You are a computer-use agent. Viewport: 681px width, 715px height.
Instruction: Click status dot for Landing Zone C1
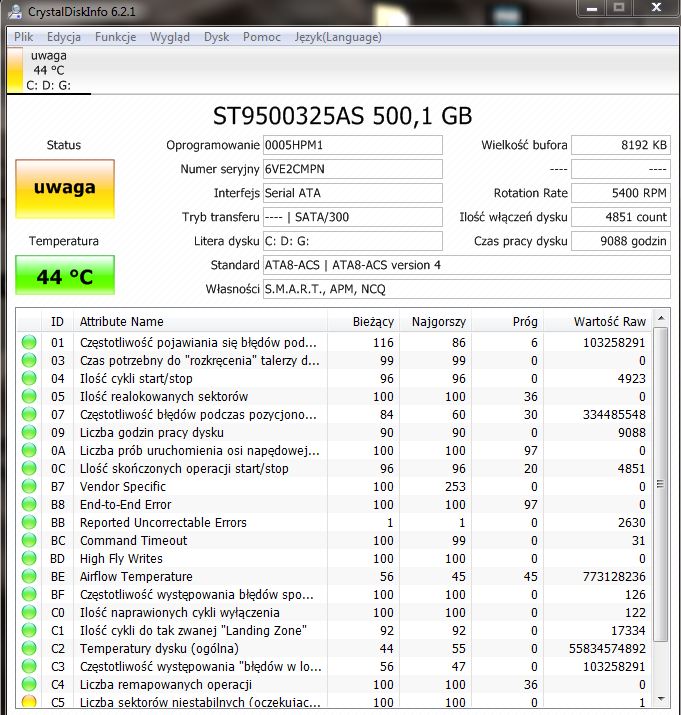[x=29, y=631]
